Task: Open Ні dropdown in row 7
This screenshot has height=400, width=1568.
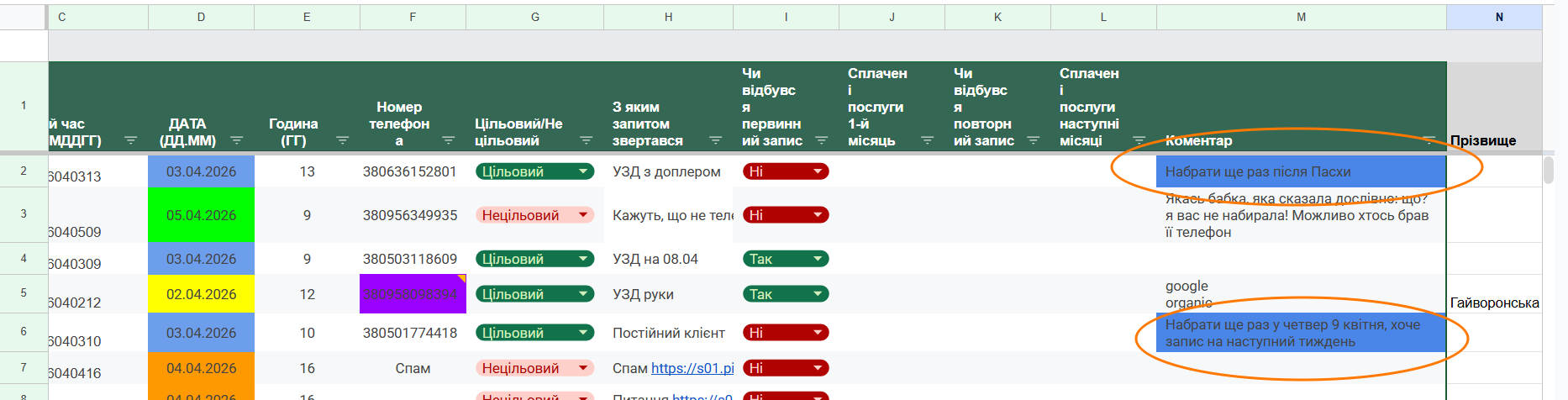Action: 818,368
